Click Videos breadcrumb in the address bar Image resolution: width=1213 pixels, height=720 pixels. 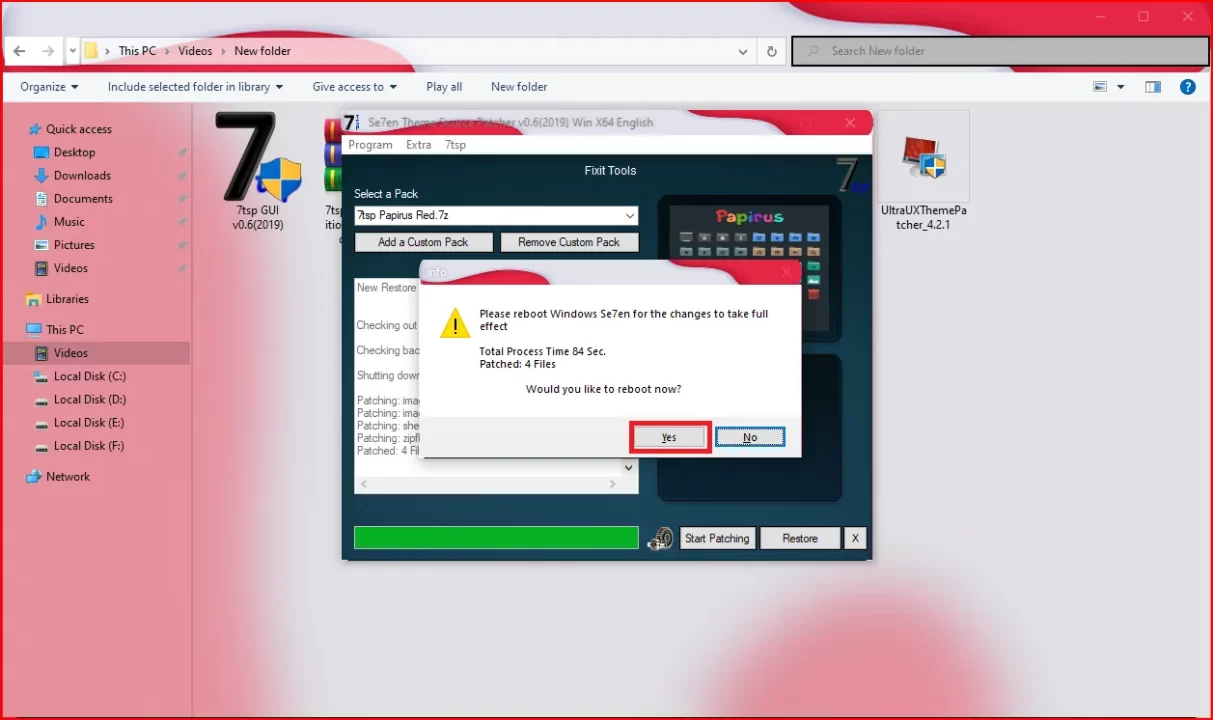[195, 51]
